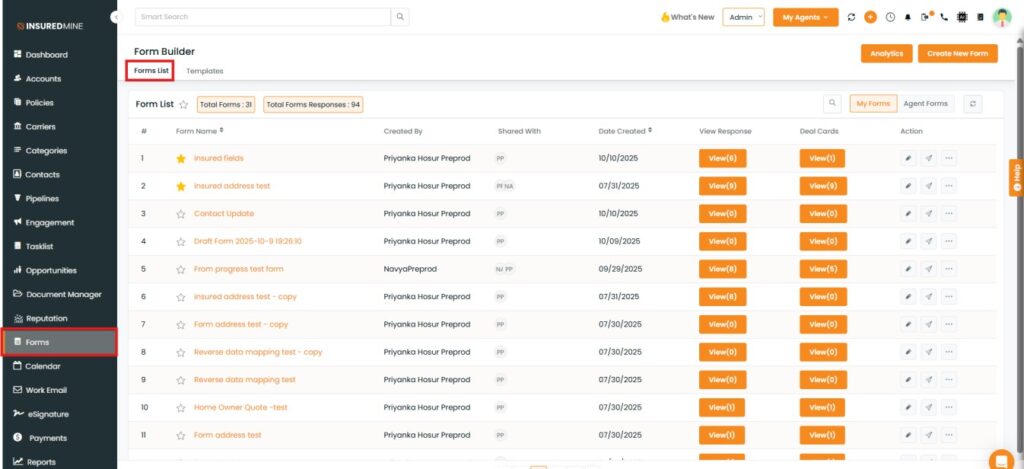
Task: Expand the My Agents dropdown
Action: (x=805, y=17)
